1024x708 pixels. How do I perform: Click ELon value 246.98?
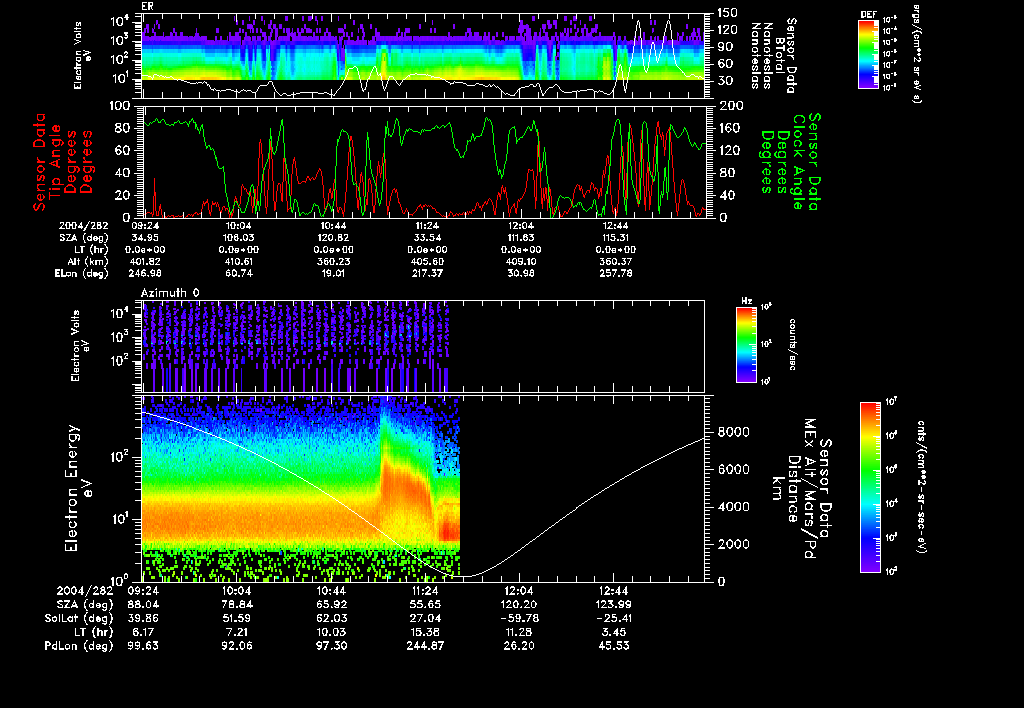pyautogui.click(x=145, y=273)
